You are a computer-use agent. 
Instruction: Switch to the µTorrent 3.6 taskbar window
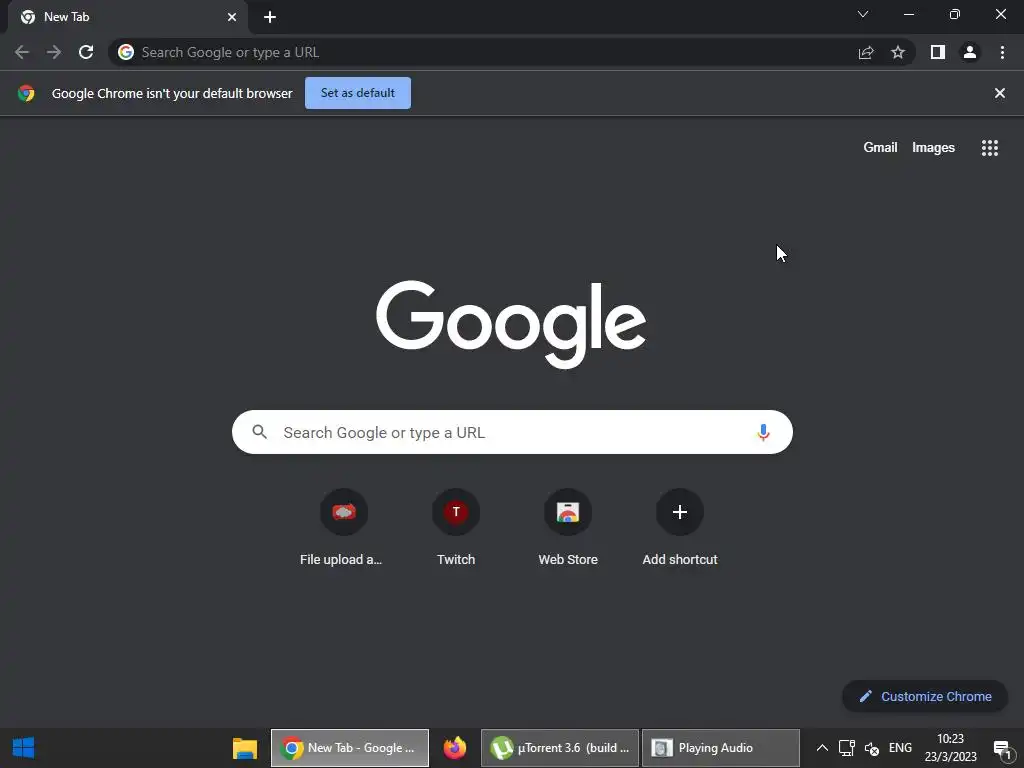pyautogui.click(x=560, y=748)
